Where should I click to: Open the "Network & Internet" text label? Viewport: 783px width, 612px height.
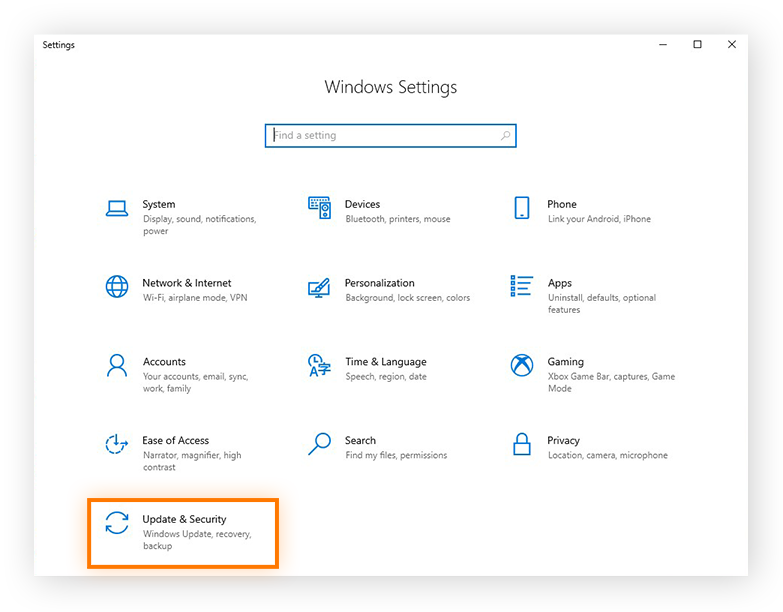pos(186,283)
